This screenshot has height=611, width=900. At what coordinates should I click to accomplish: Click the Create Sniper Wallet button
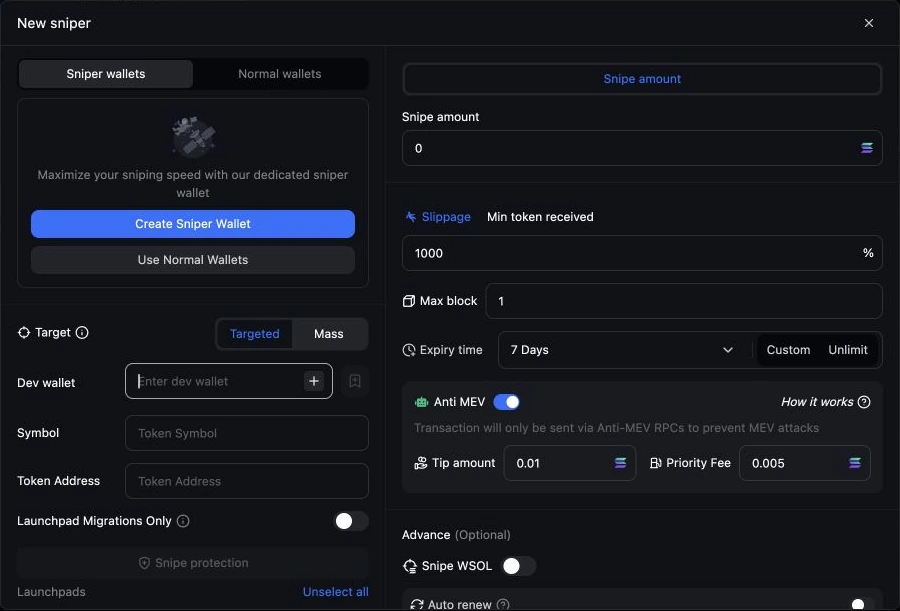[193, 224]
